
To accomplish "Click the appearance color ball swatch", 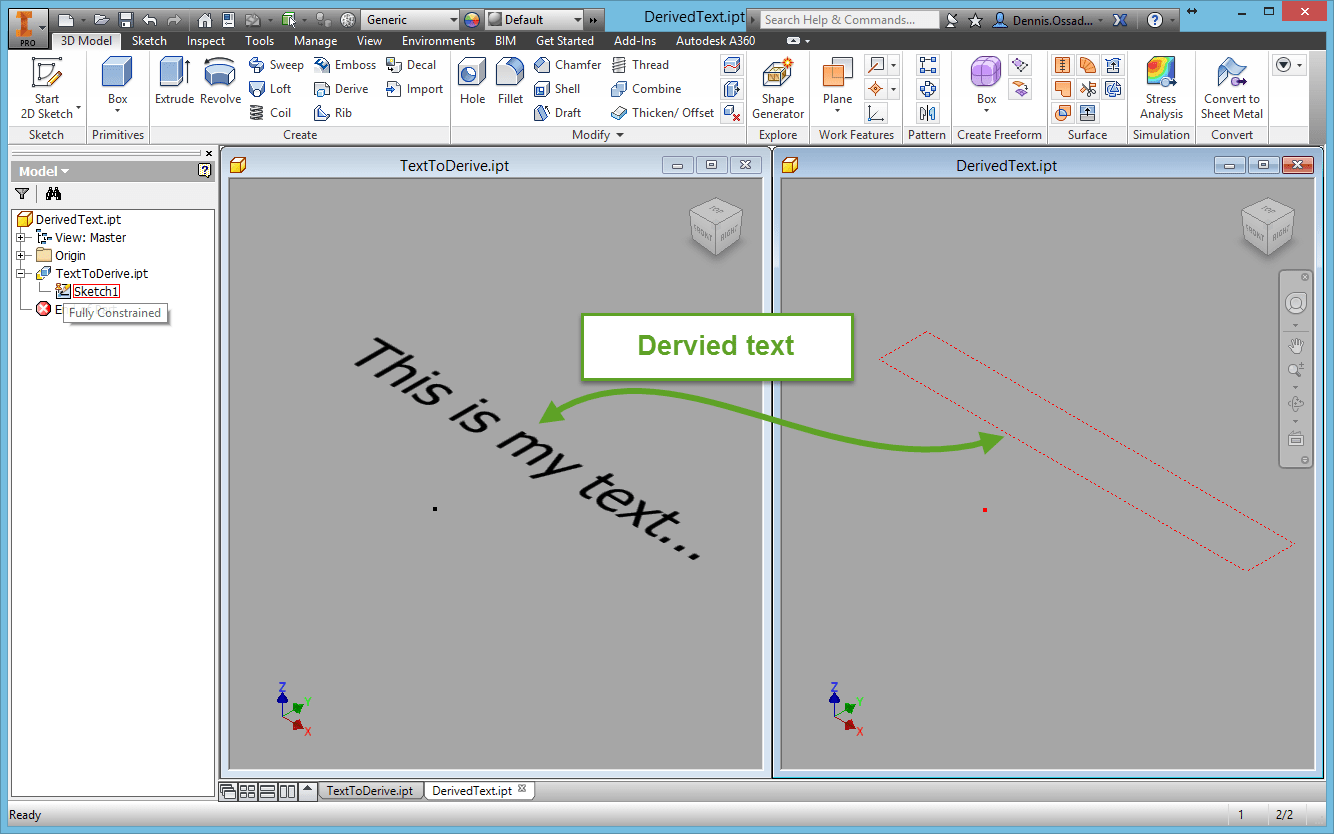I will click(x=471, y=18).
